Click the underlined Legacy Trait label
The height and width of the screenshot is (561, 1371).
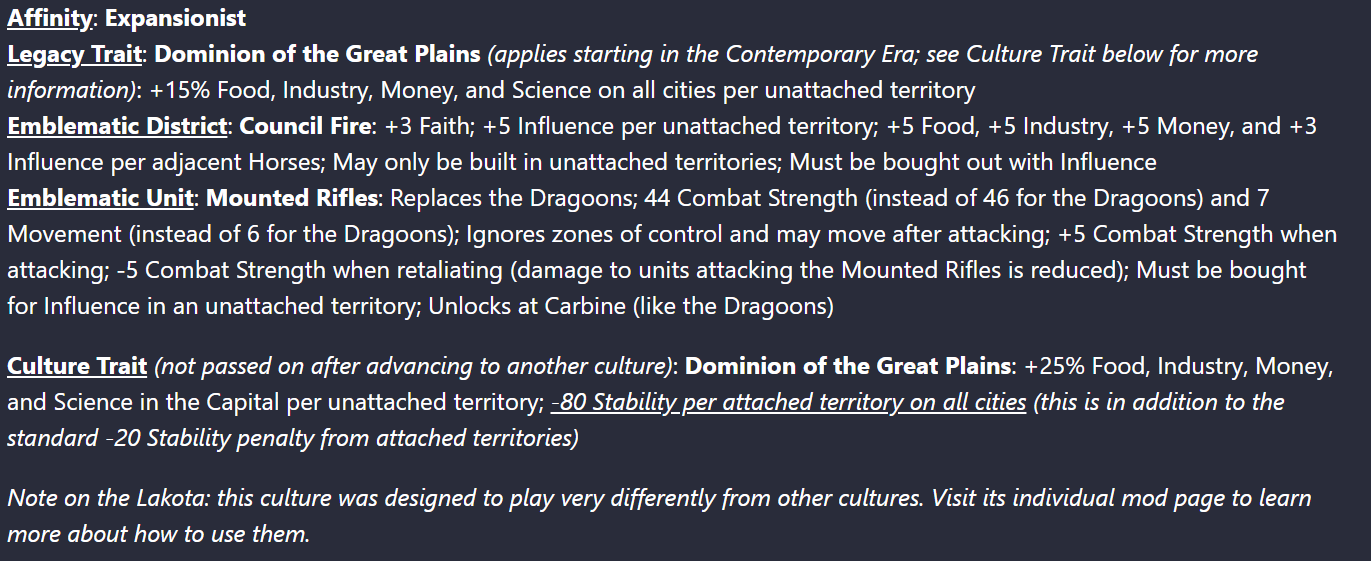tap(74, 54)
